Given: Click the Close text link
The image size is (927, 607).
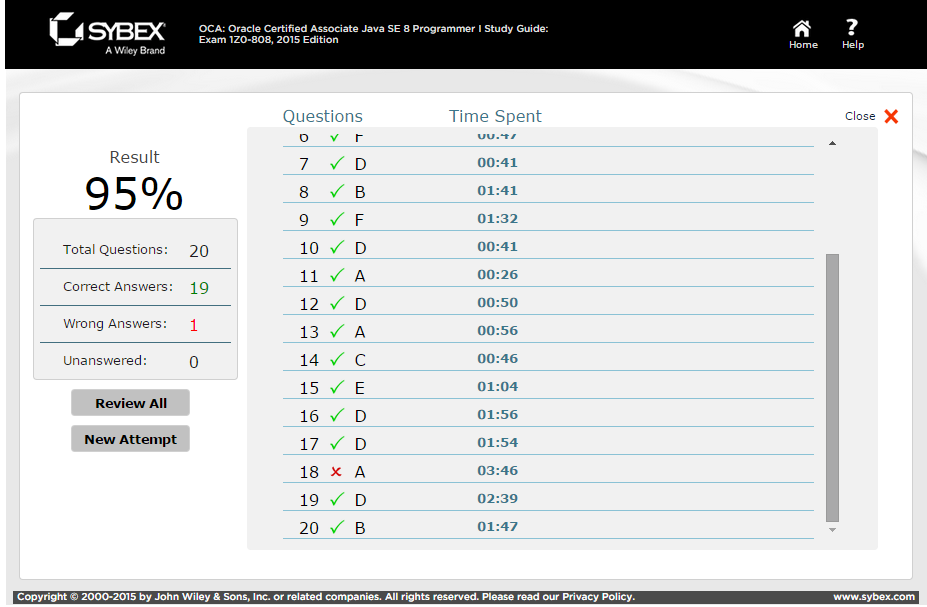Looking at the screenshot, I should 860,116.
